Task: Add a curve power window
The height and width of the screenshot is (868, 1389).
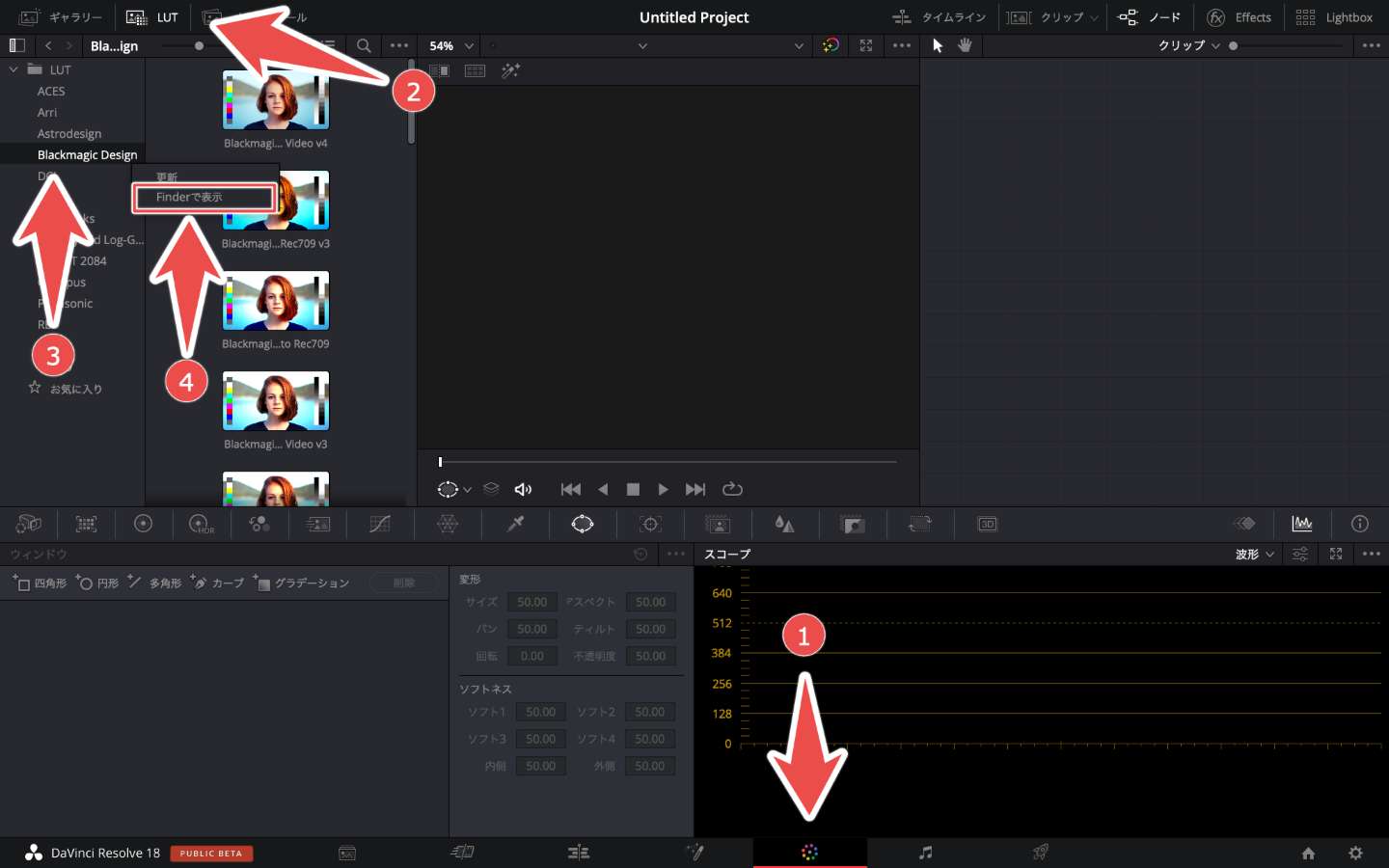Action: [x=217, y=583]
